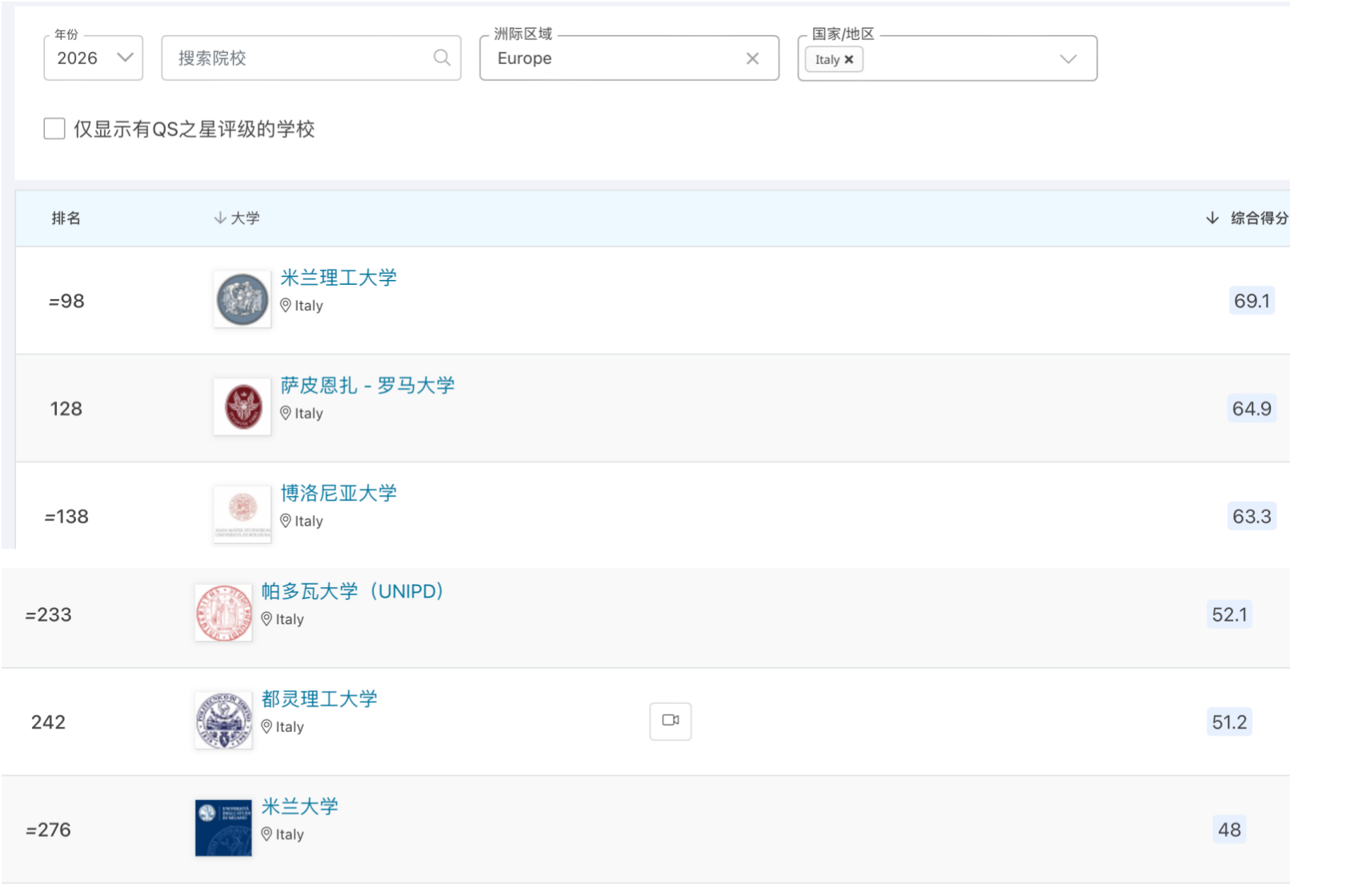1346x896 pixels.
Task: Click score 69.1 for 米兰理工大学
Action: [1252, 301]
